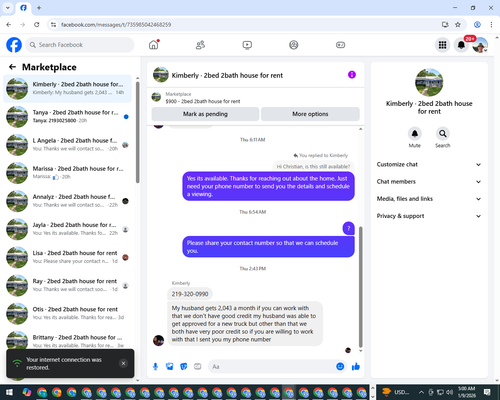Click the Search Facebook field
The image size is (500, 400).
tap(80, 45)
